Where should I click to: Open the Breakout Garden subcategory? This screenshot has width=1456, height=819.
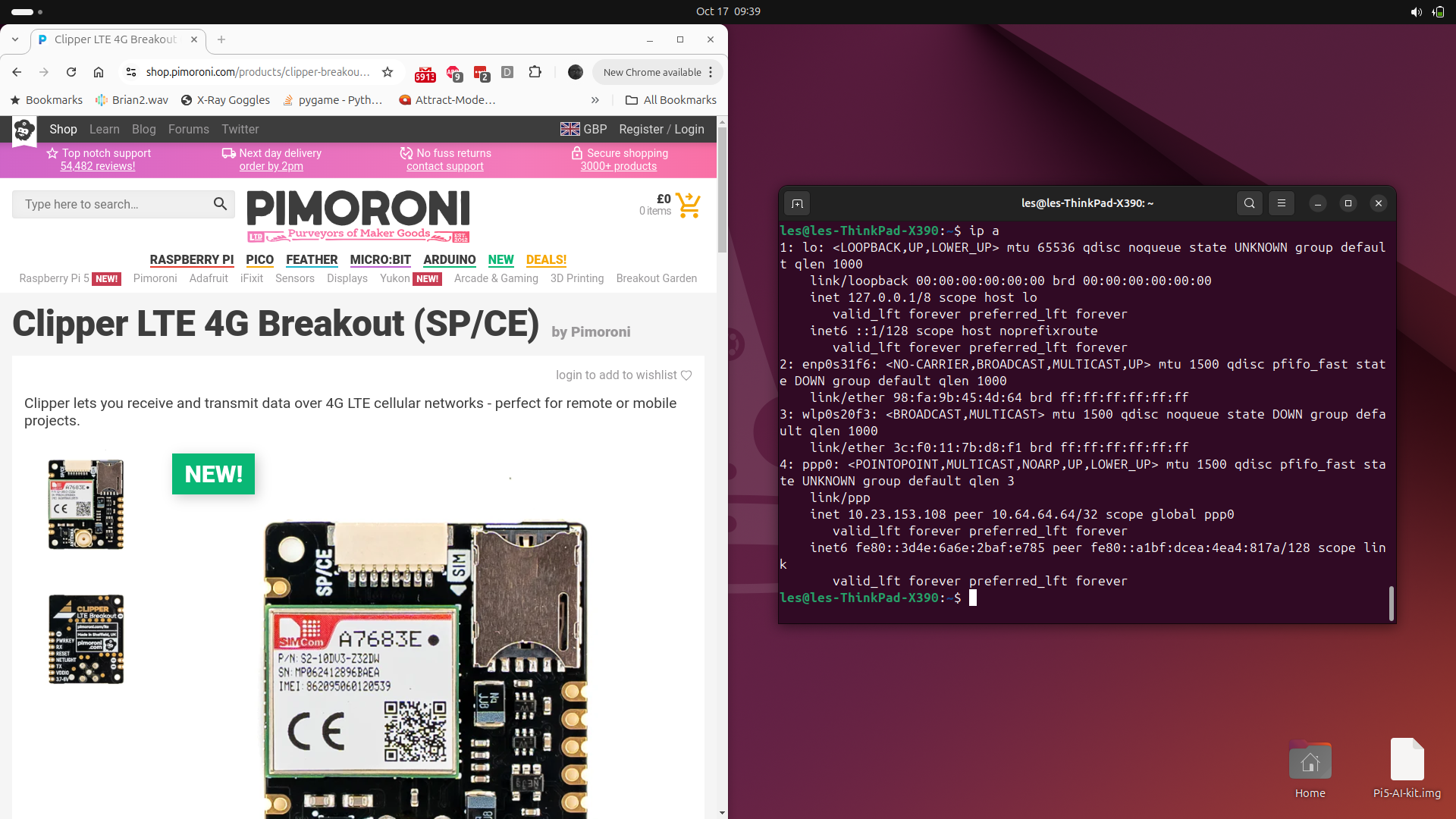pos(657,278)
